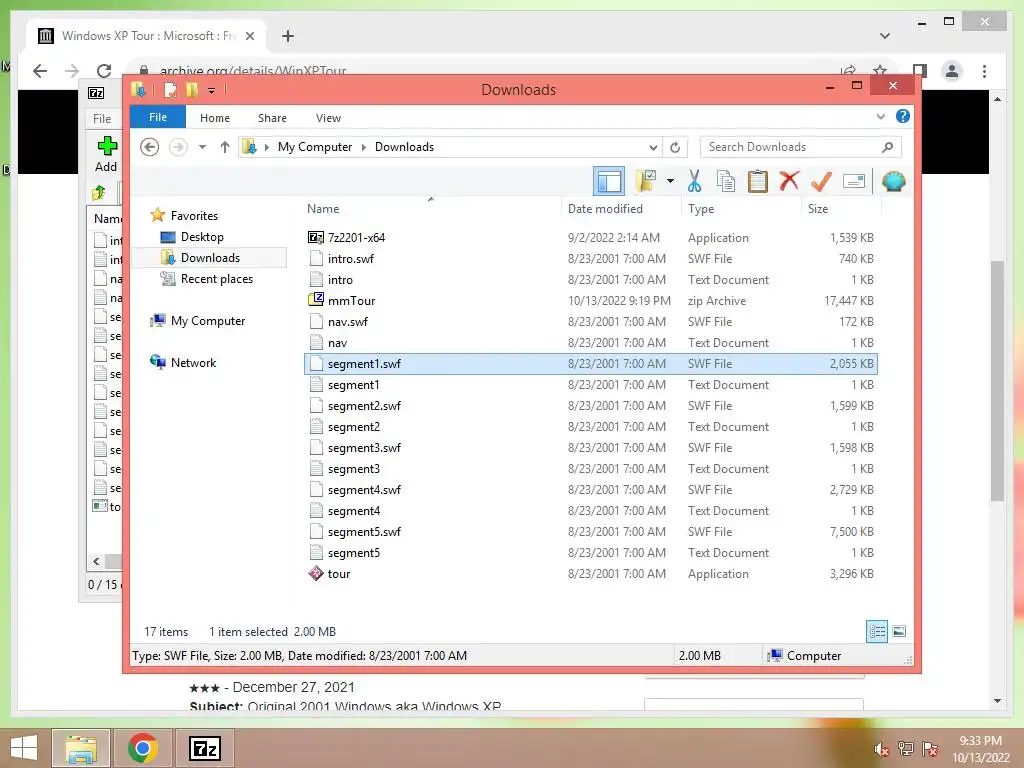This screenshot has width=1024, height=768.
Task: Open the File ribbon tab
Action: (158, 118)
